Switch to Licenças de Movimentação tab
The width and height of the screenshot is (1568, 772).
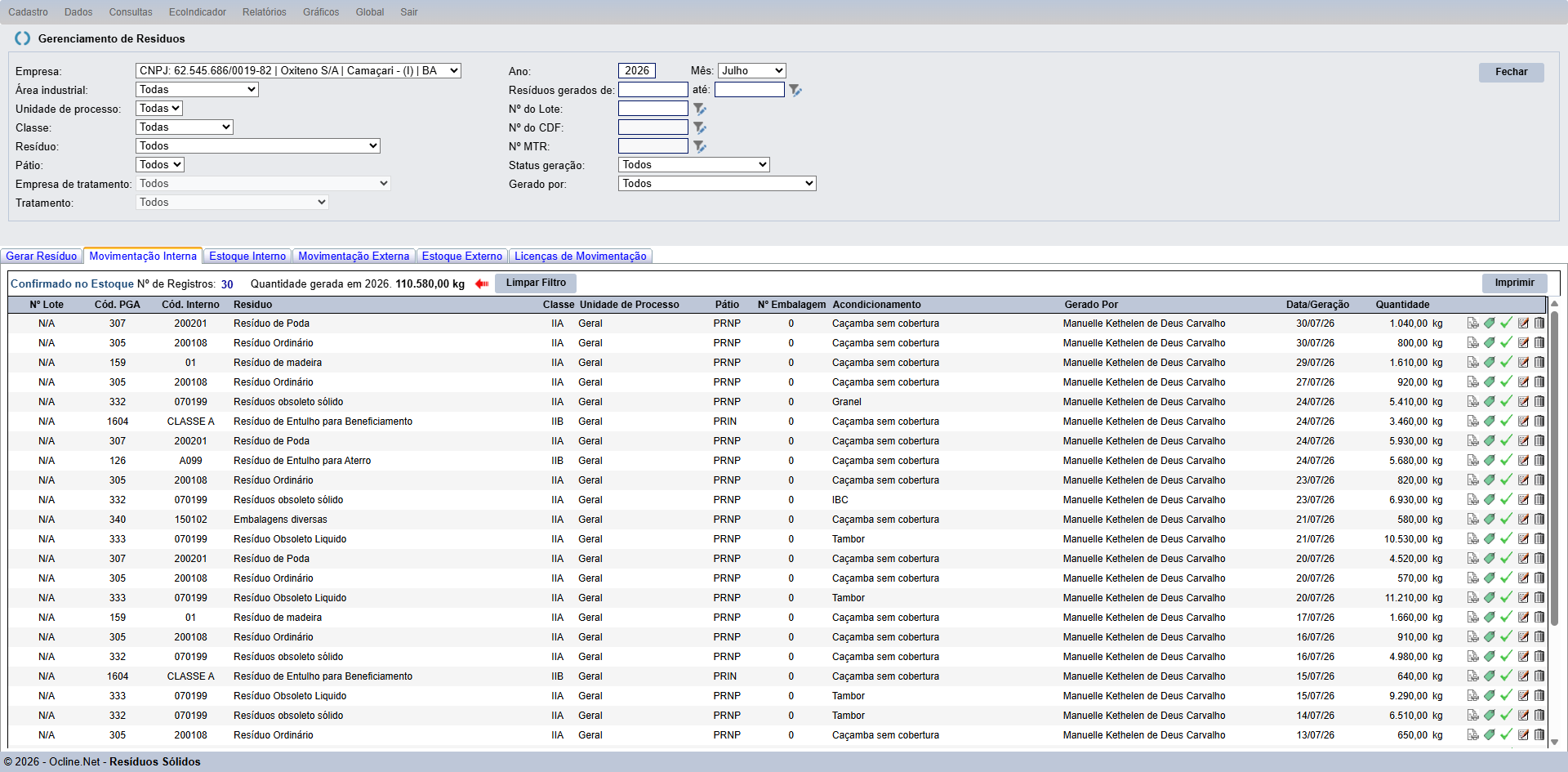[581, 256]
